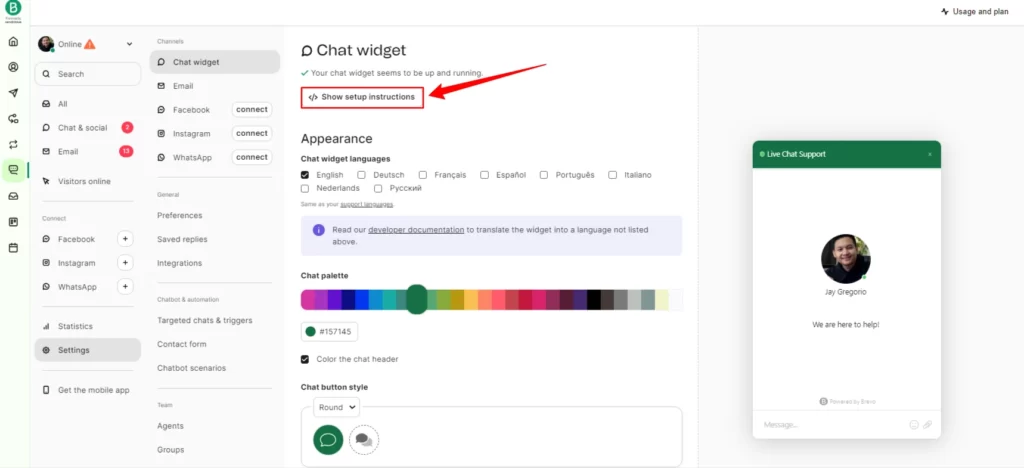
Task: Open the Home icon in left rail
Action: [13, 42]
